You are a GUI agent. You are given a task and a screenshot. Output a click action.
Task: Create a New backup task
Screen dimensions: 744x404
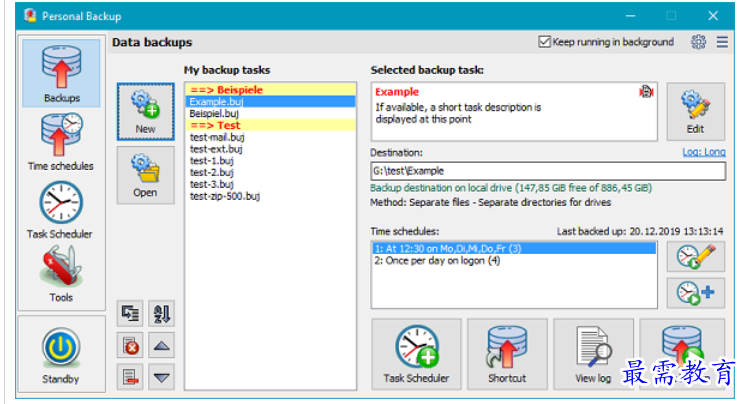pos(145,113)
